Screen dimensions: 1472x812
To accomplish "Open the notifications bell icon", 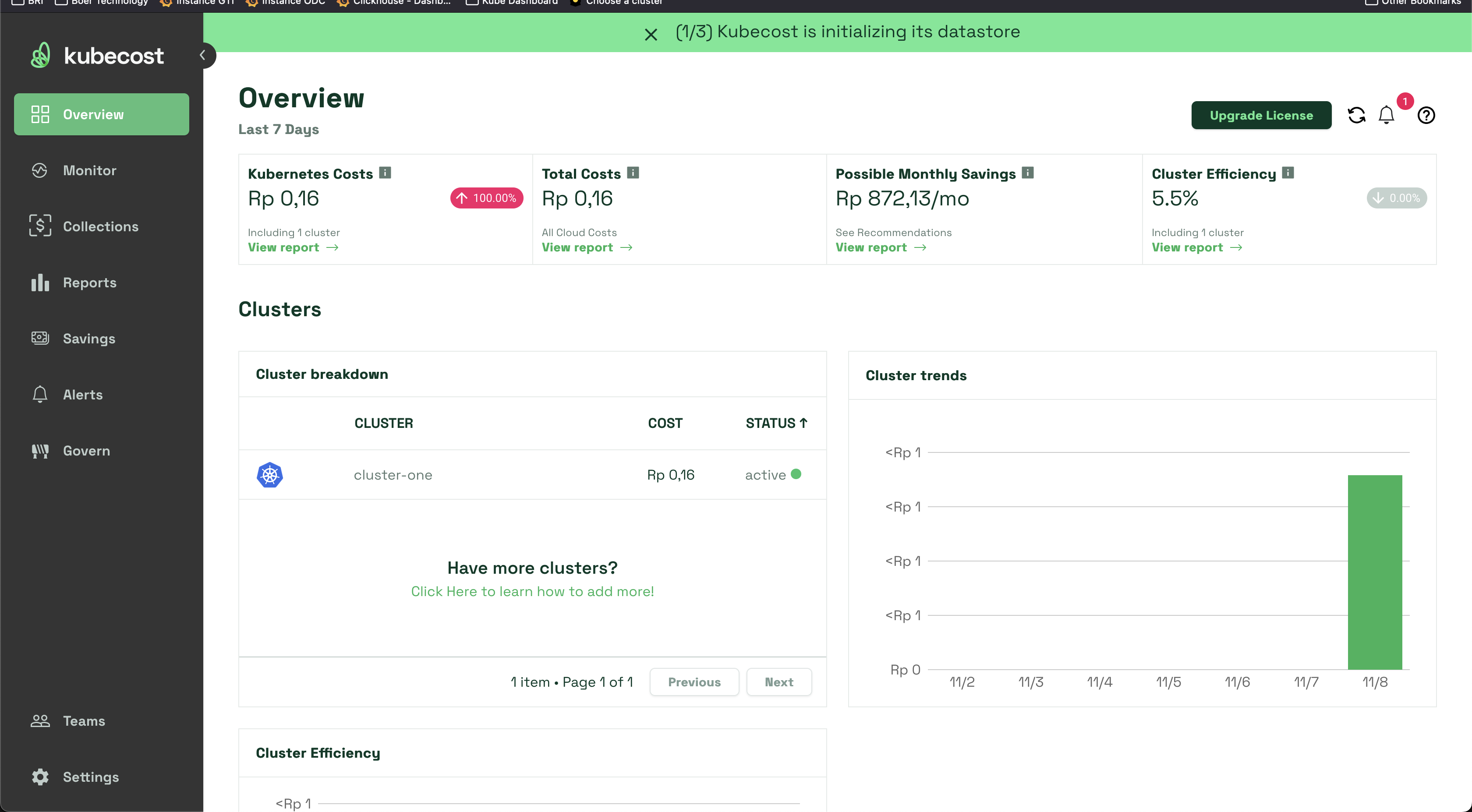I will 1386,116.
